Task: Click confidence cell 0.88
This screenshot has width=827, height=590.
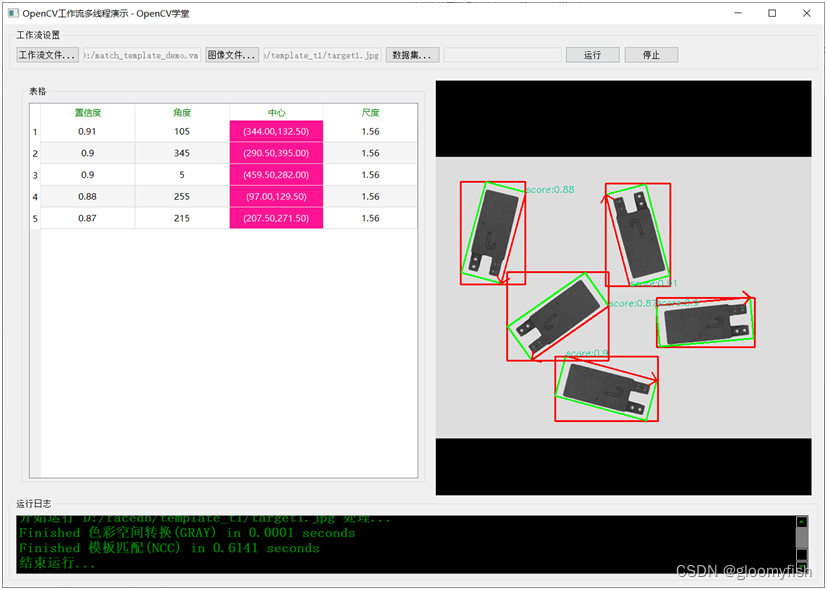Action: pos(88,196)
